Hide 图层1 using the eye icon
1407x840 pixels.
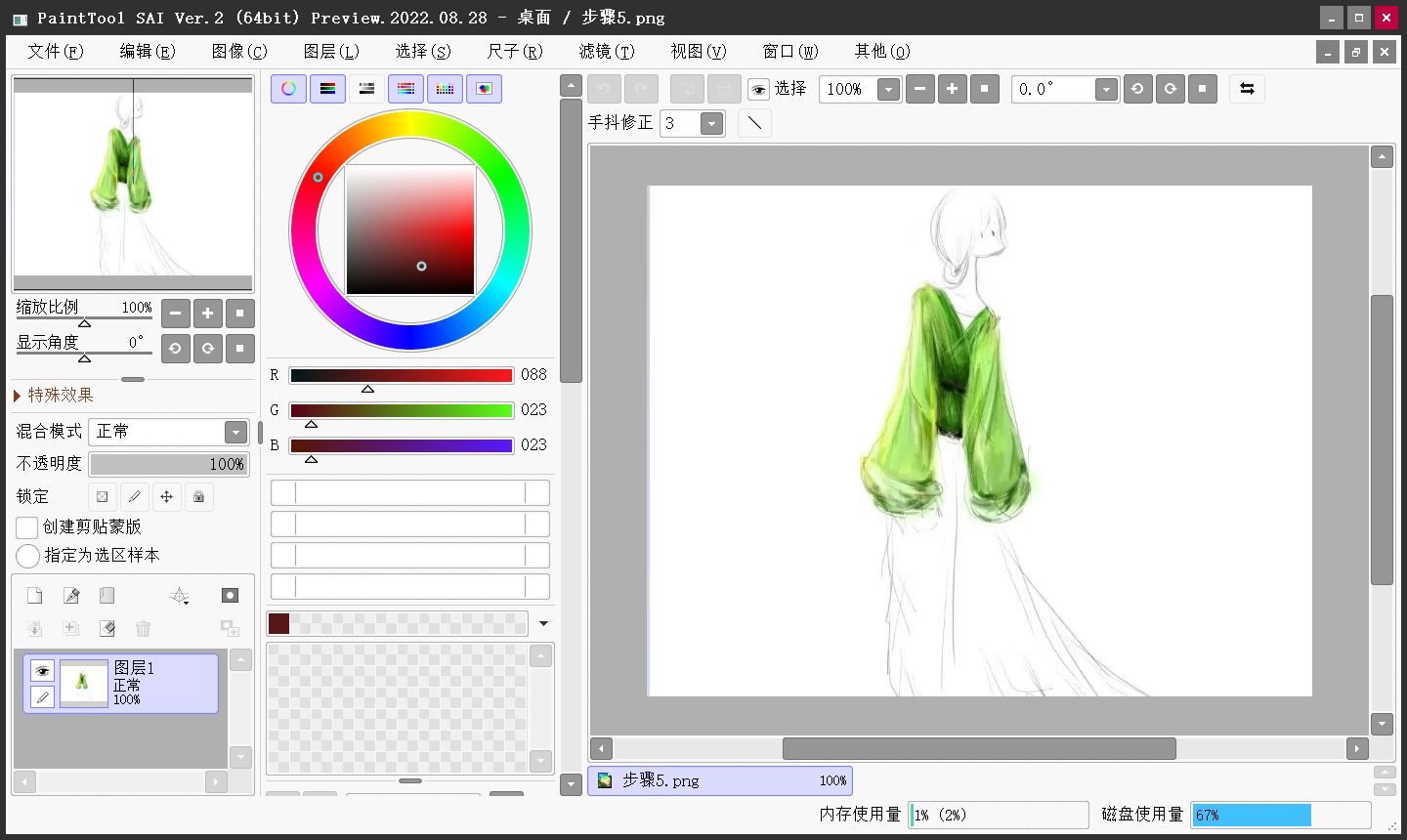click(42, 671)
